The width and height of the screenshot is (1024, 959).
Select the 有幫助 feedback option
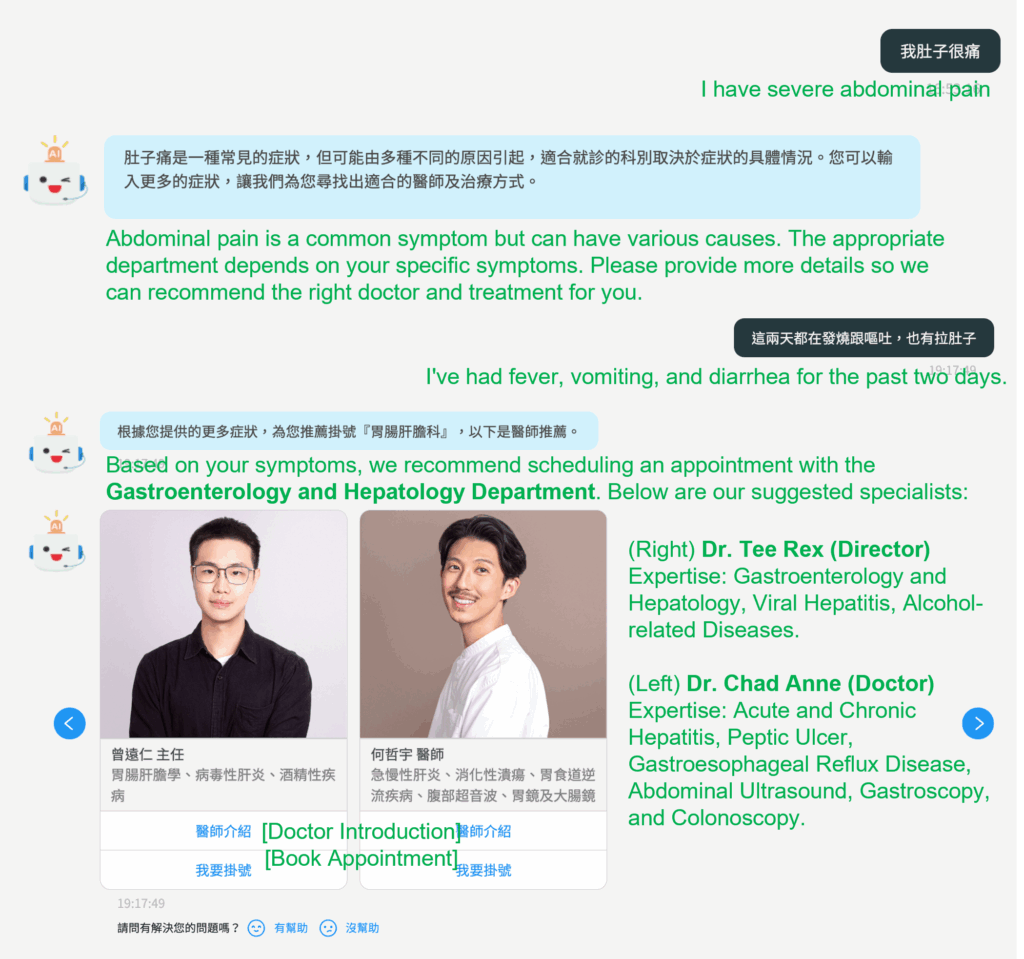291,928
